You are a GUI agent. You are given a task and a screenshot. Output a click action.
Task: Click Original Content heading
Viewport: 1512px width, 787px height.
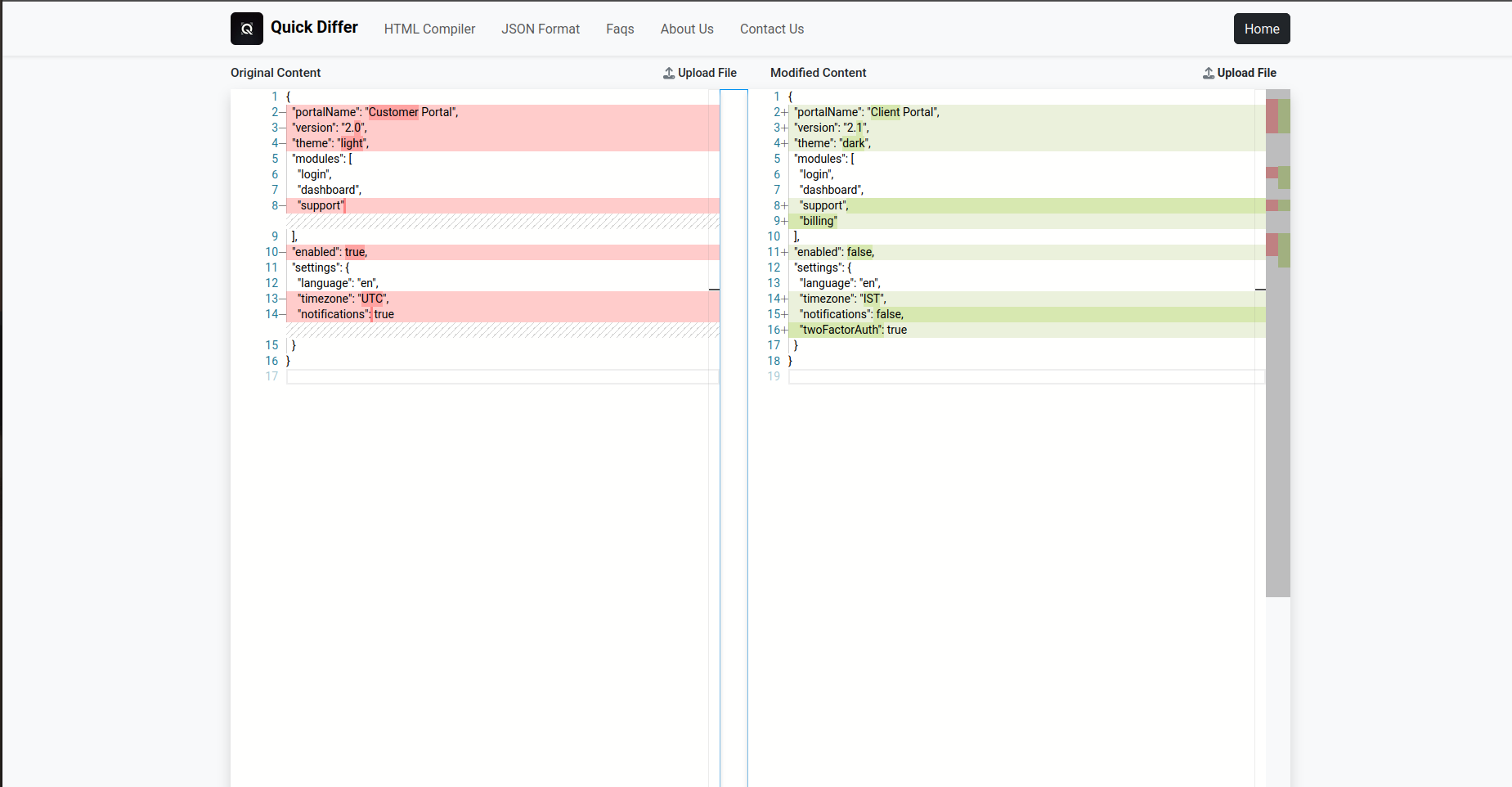click(276, 73)
